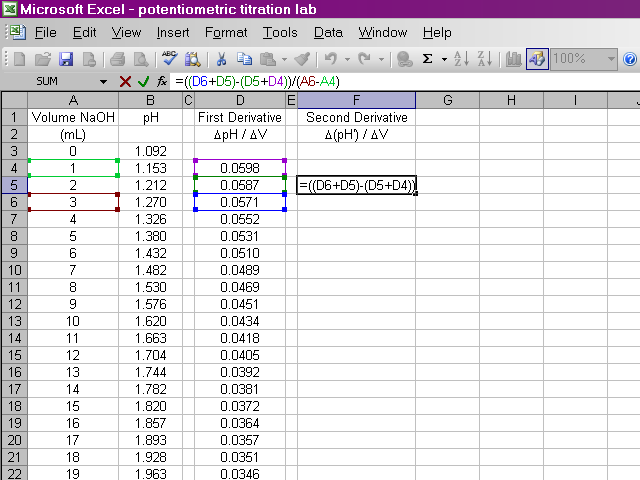Click cell B13 showing 1.620
The image size is (640, 480).
[x=151, y=321]
